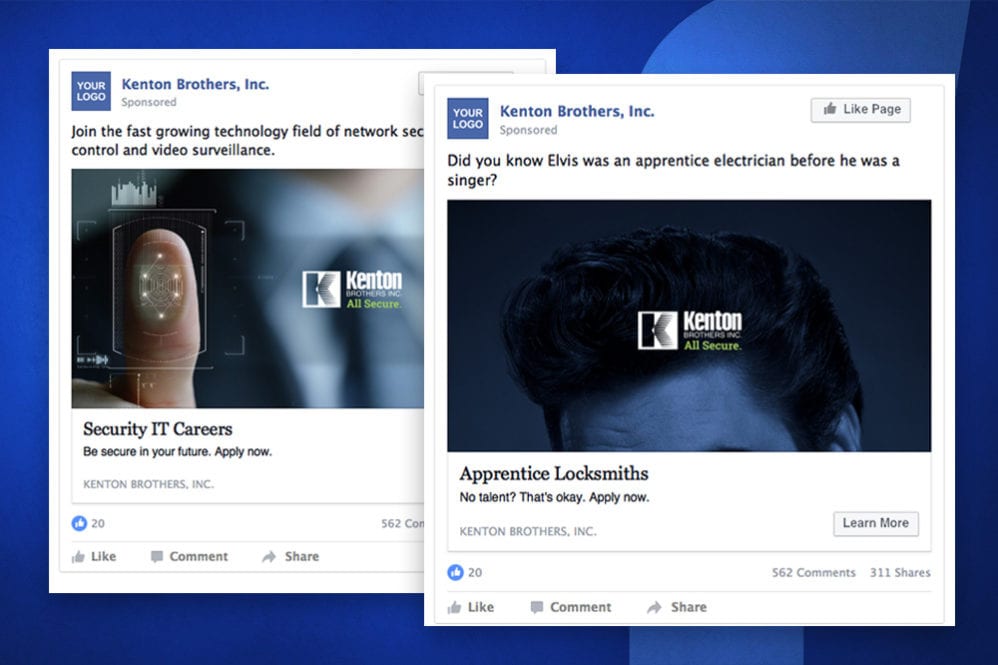Image resolution: width=998 pixels, height=665 pixels.
Task: Open the 562 Comments link on the Elvis ad
Action: tap(813, 573)
